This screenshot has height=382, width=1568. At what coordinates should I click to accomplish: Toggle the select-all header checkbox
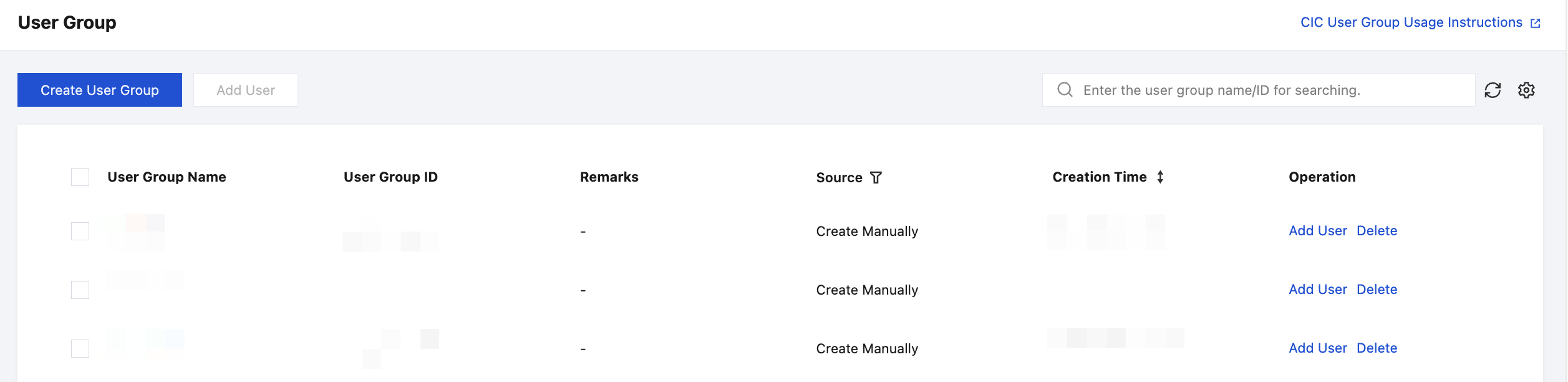(x=80, y=177)
